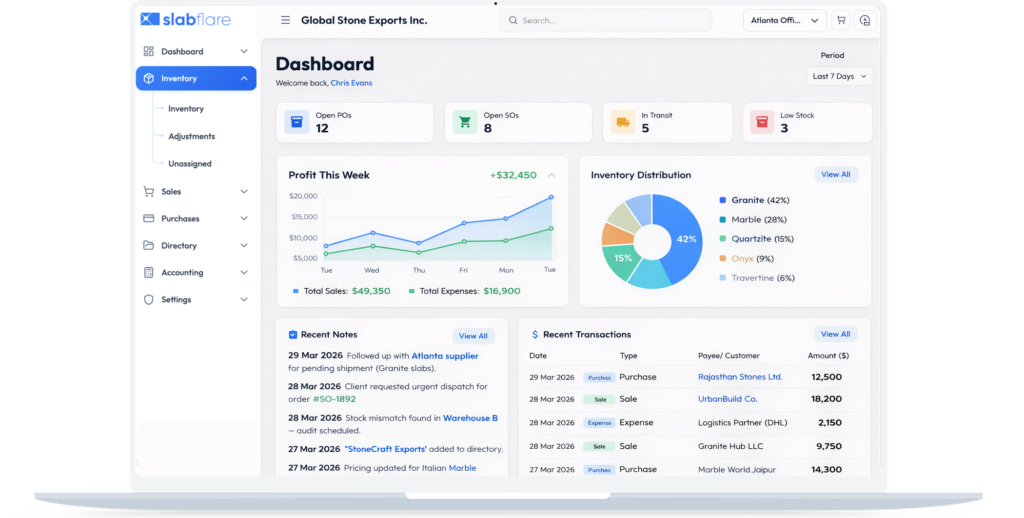Viewport: 1024px width, 518px height.
Task: Click the search magnifier icon
Action: pos(513,20)
